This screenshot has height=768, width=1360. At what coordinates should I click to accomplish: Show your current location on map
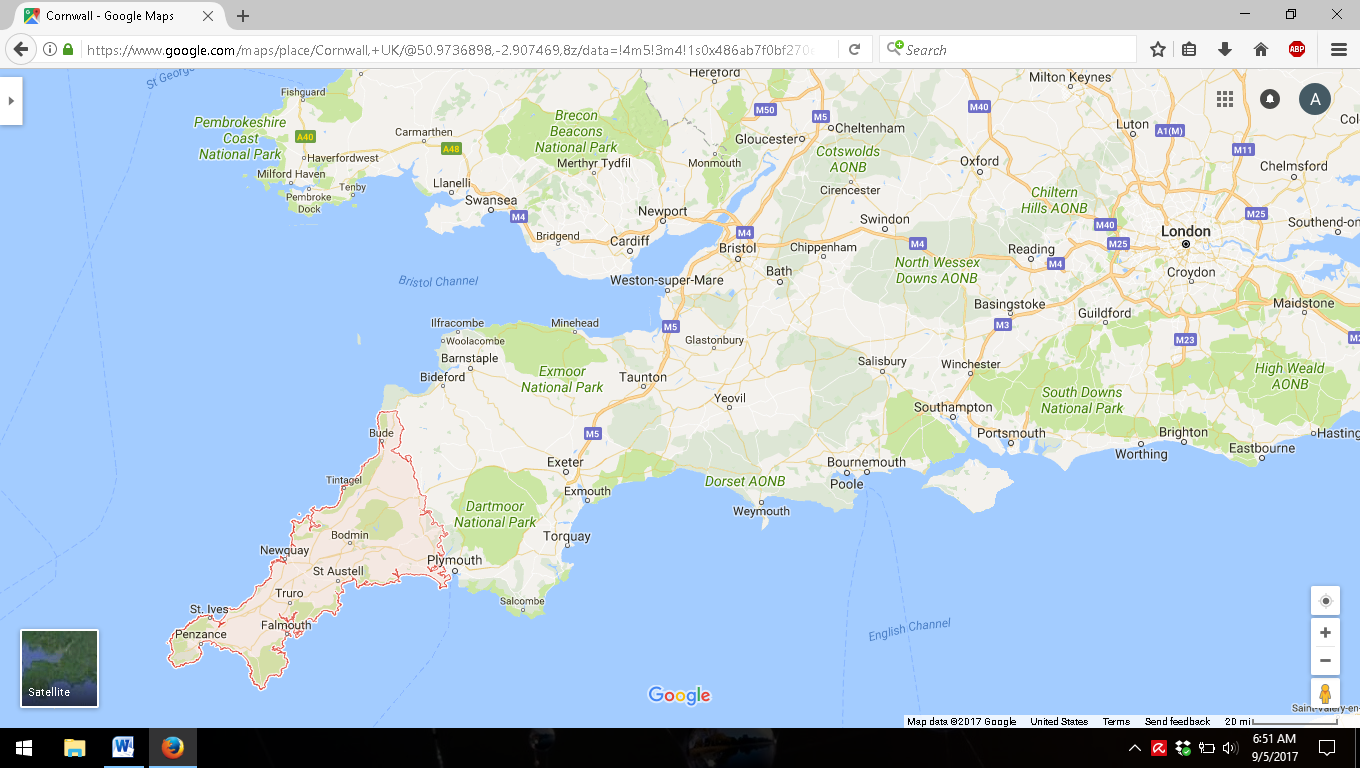1325,601
